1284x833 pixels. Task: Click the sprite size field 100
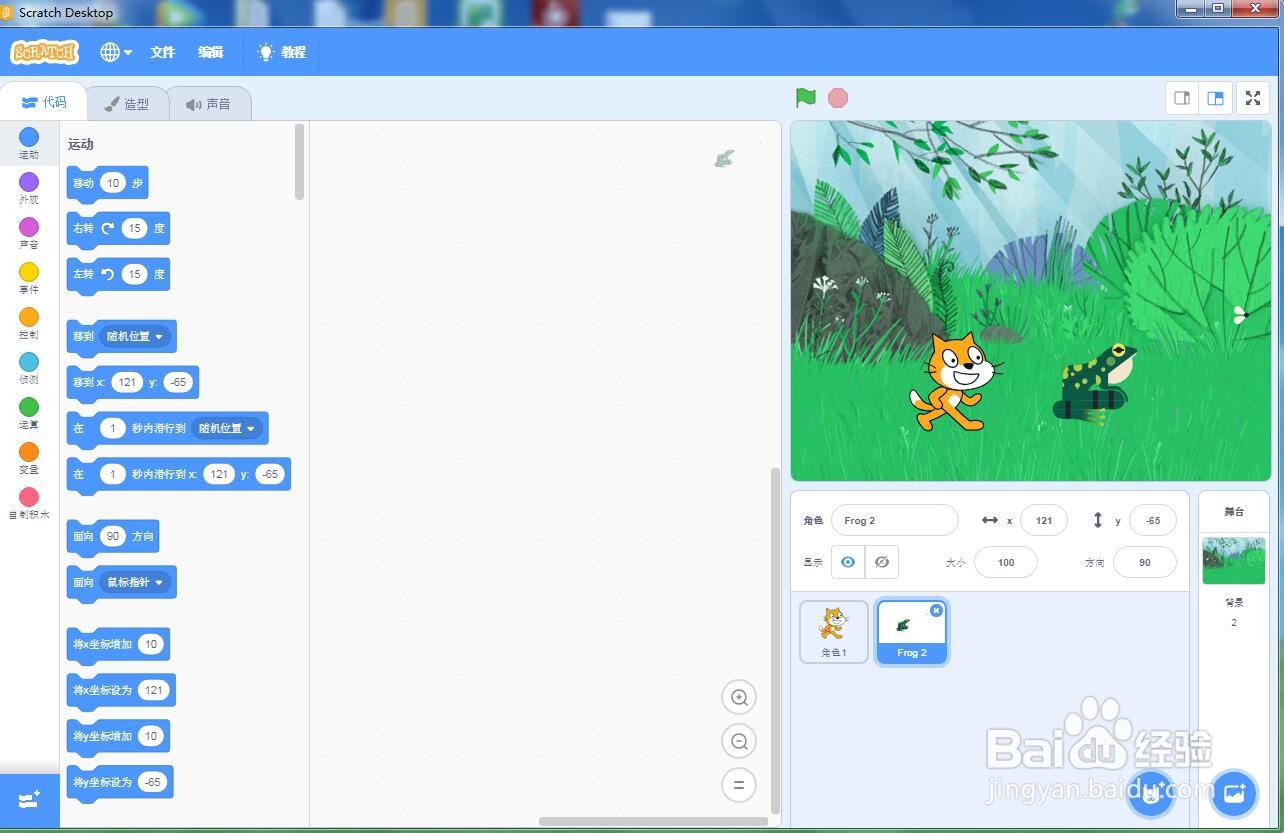(1006, 562)
